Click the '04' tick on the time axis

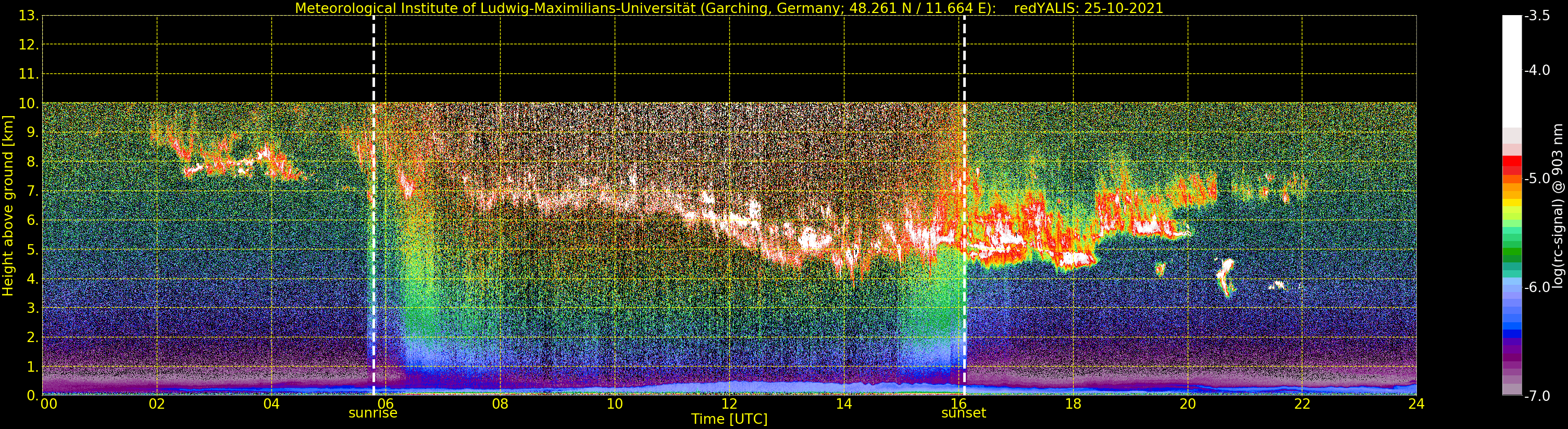click(x=271, y=404)
